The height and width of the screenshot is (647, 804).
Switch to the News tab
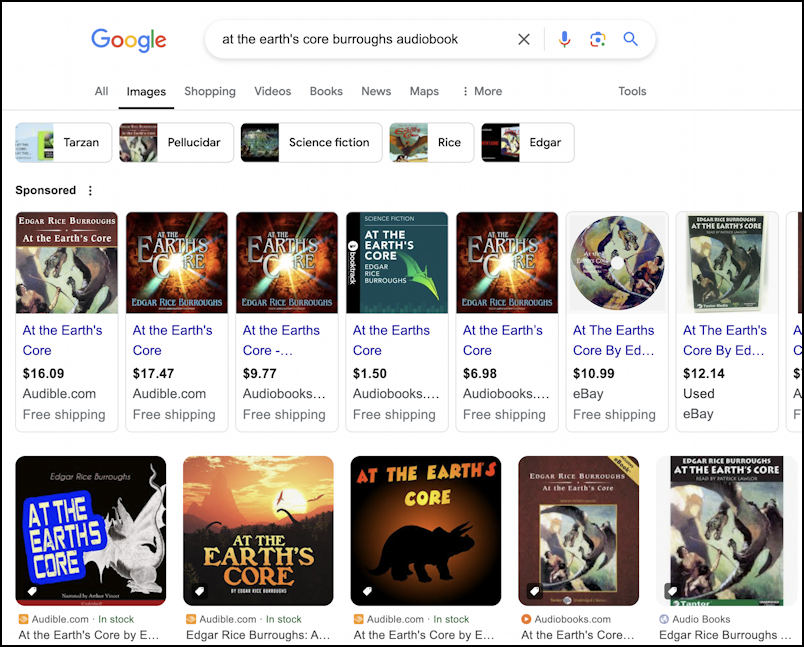376,91
